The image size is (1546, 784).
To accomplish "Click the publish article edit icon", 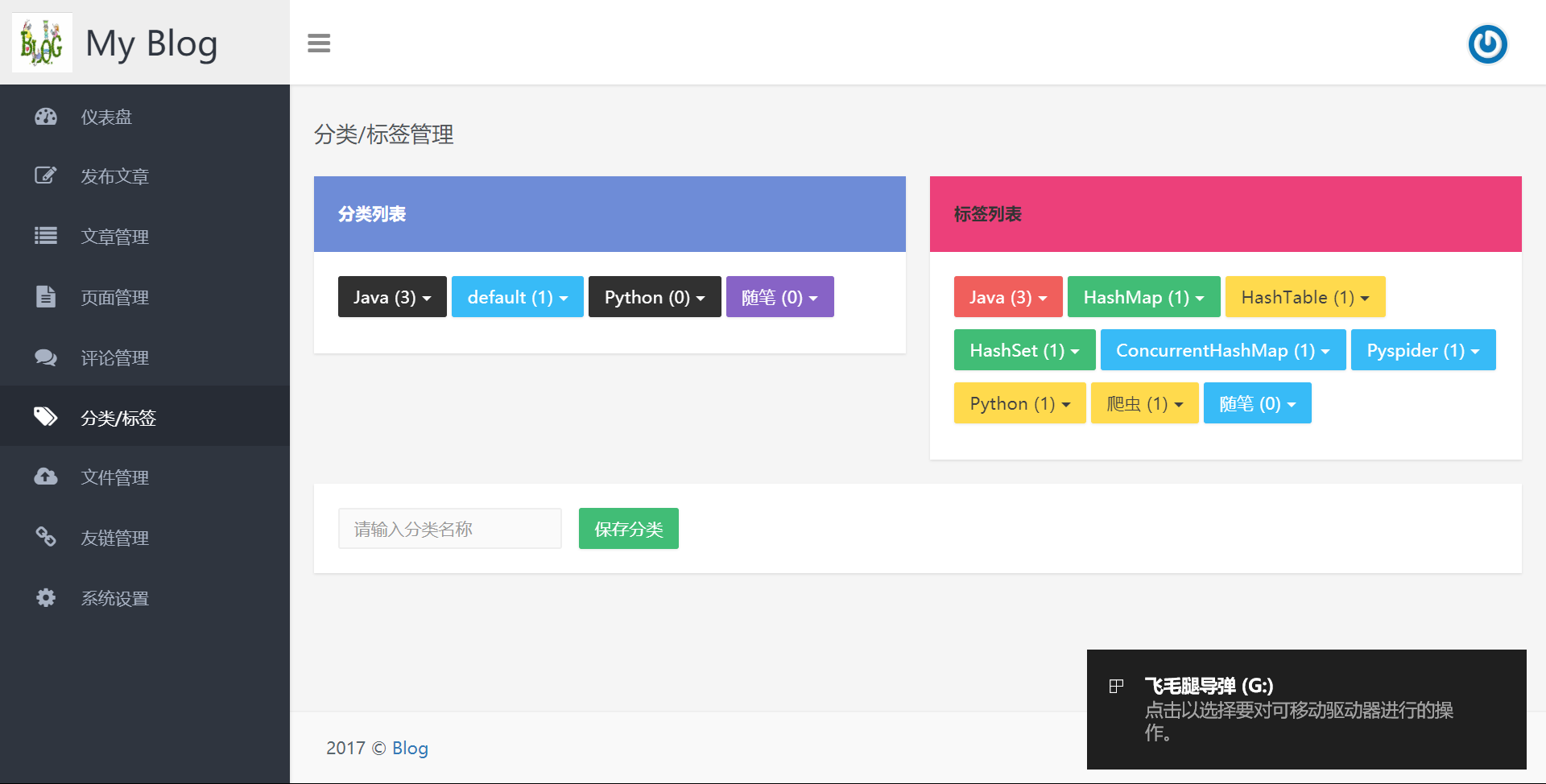I will (46, 175).
